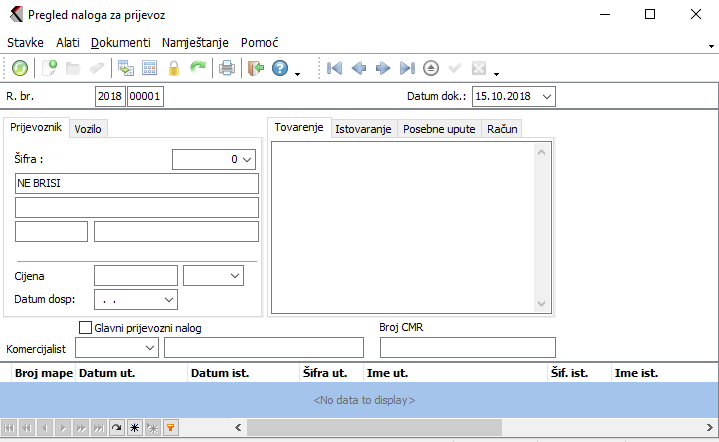719x442 pixels.
Task: Click the calculator icon in toolbar
Action: [x=150, y=68]
